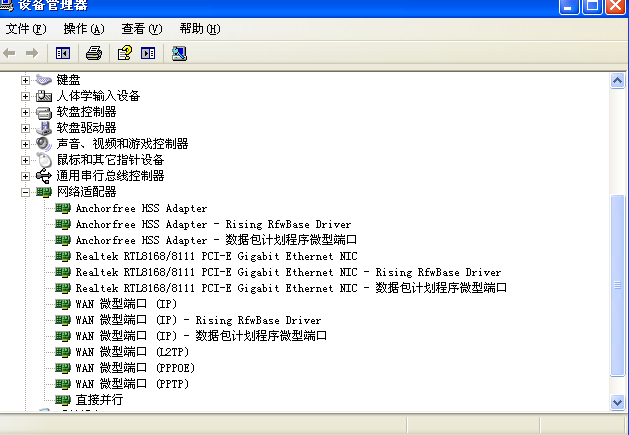The image size is (629, 435).
Task: Select WAN 微型端口 (L2TP) device
Action: click(132, 352)
